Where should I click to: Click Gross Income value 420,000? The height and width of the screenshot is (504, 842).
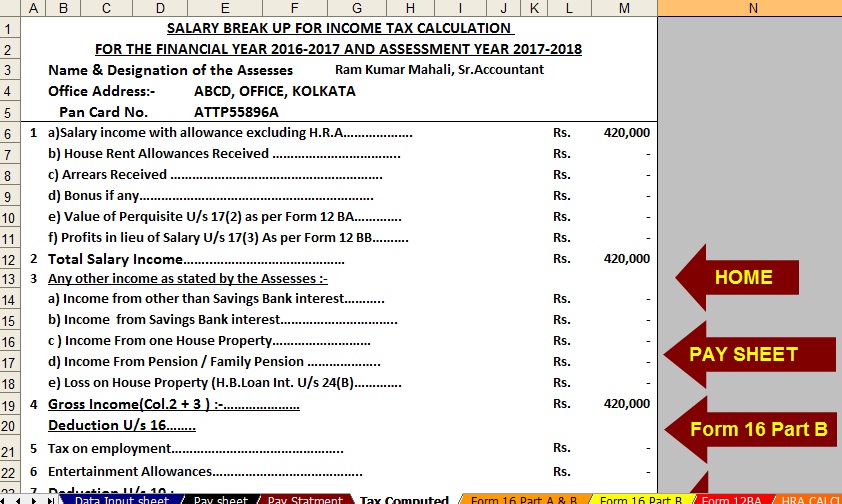click(626, 404)
